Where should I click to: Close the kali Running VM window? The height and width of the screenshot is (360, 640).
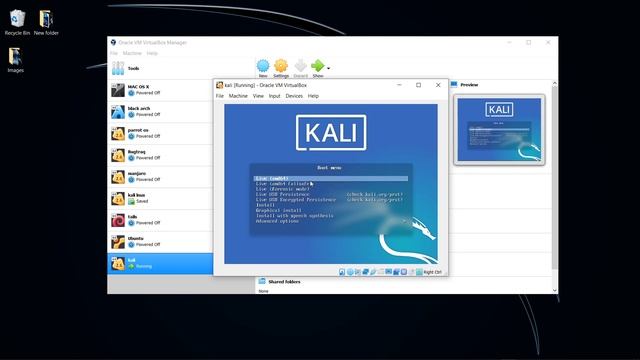[x=438, y=85]
